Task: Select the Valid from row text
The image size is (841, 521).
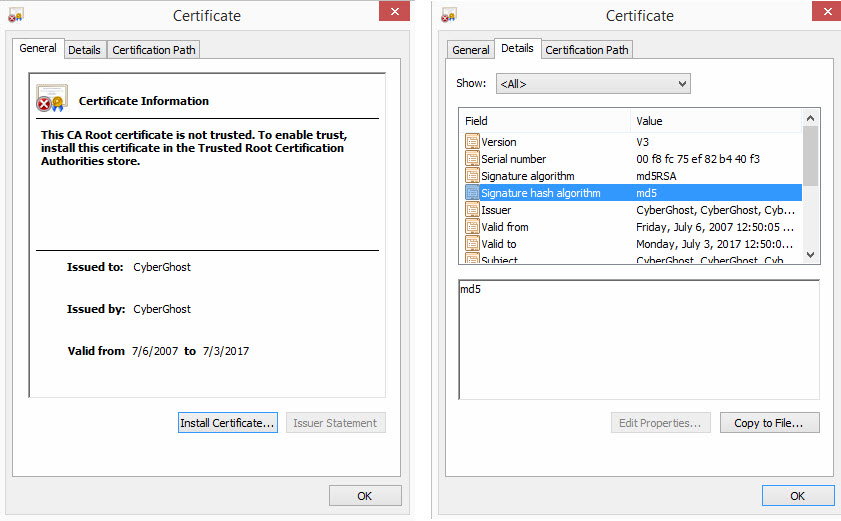Action: (505, 227)
